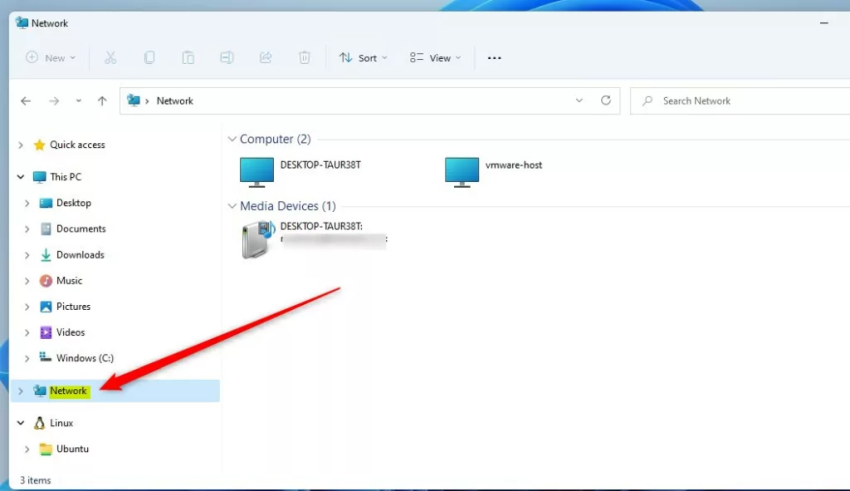Expand the Pictures folder node

click(x=27, y=307)
